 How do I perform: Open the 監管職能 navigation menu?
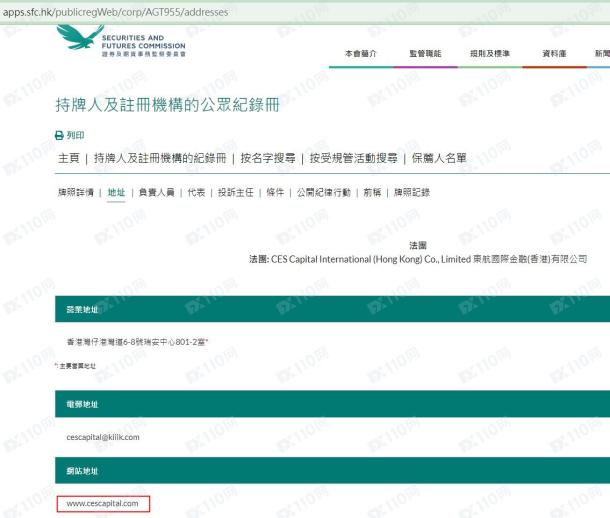pyautogui.click(x=425, y=54)
